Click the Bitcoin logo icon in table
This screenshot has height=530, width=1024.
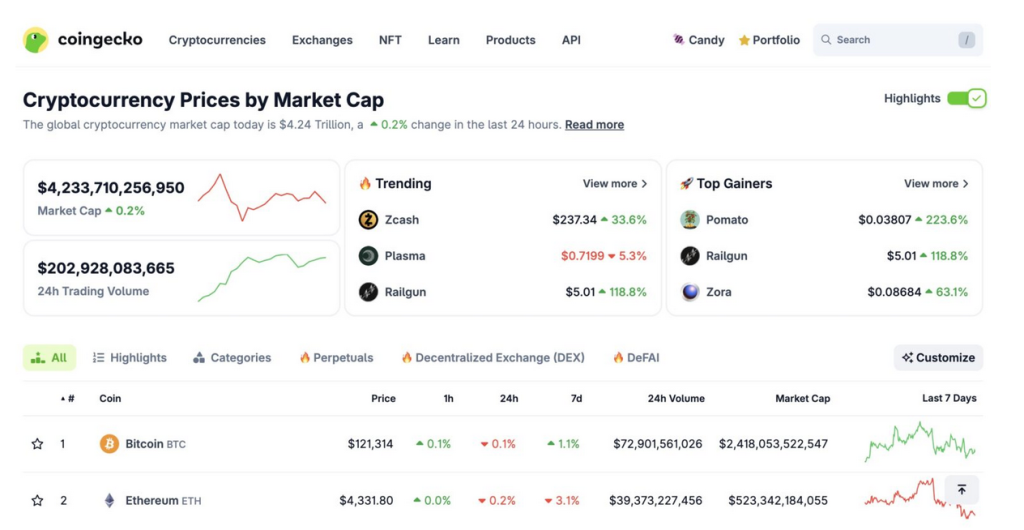[x=109, y=444]
